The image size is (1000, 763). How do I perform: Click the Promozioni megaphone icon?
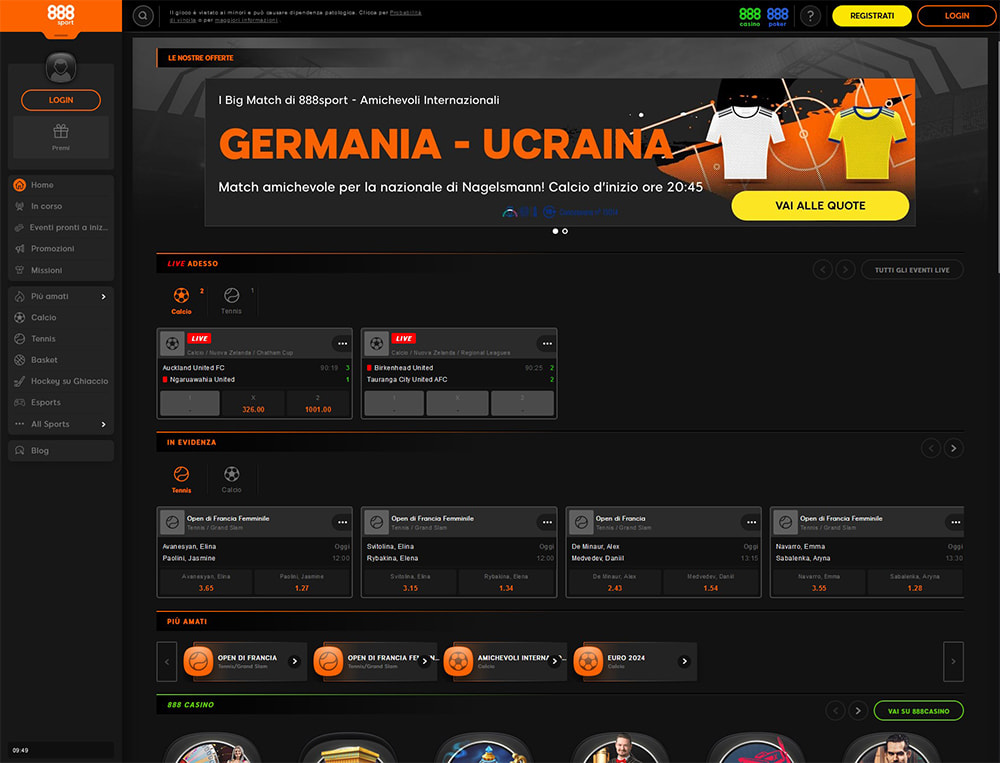pyautogui.click(x=20, y=249)
